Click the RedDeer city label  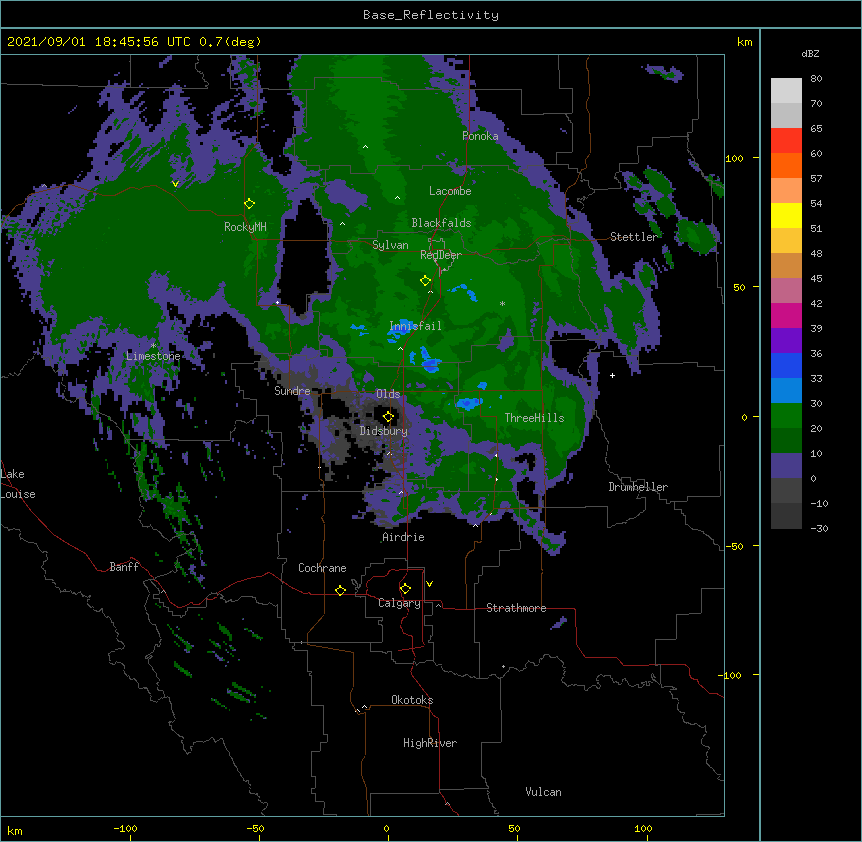441,255
